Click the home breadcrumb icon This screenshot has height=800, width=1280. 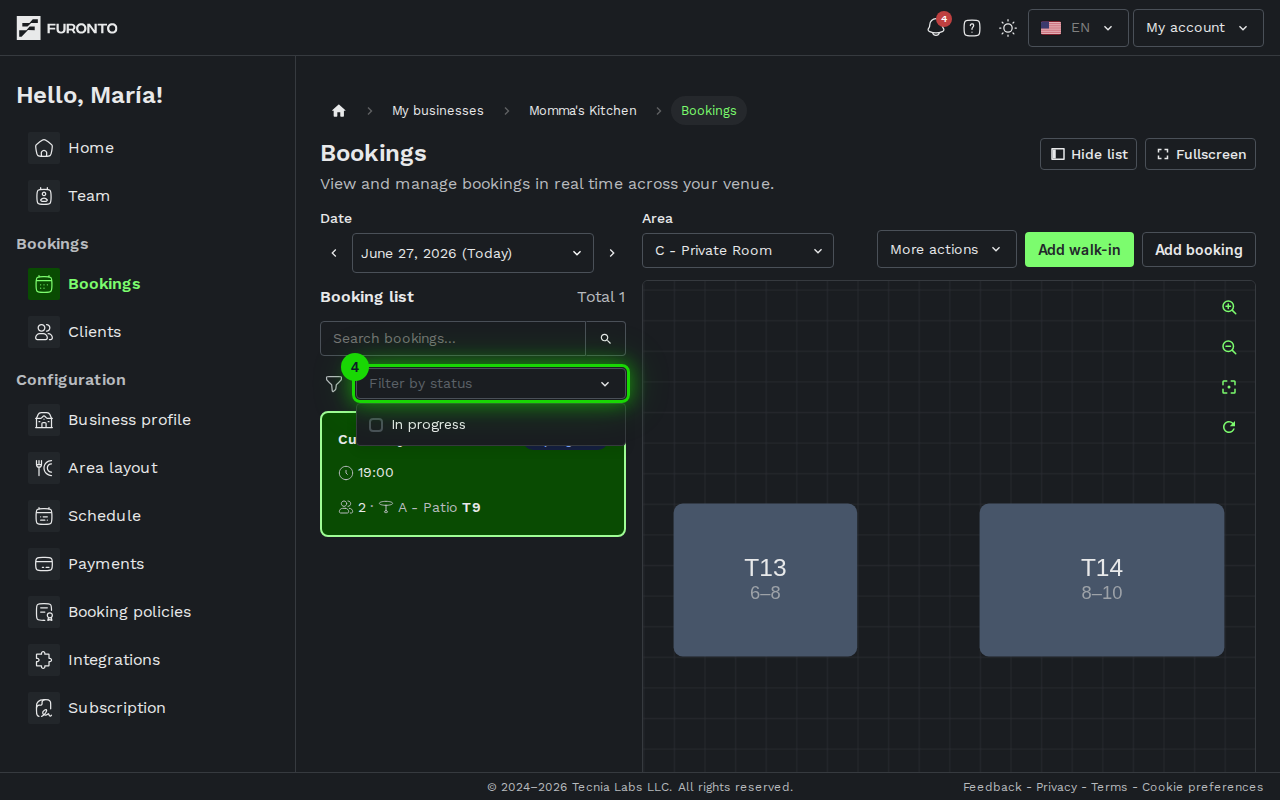pyautogui.click(x=339, y=111)
